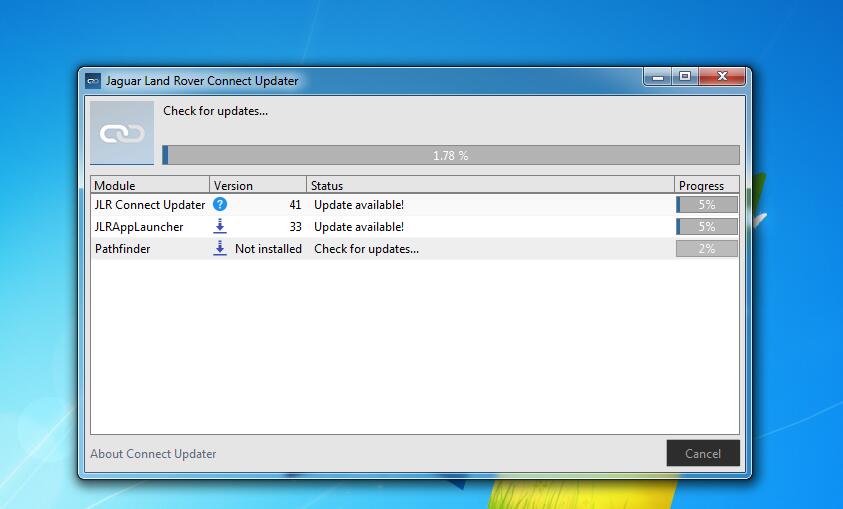843x509 pixels.
Task: Click the download arrow icon for JLRAppLauncher
Action: click(220, 226)
